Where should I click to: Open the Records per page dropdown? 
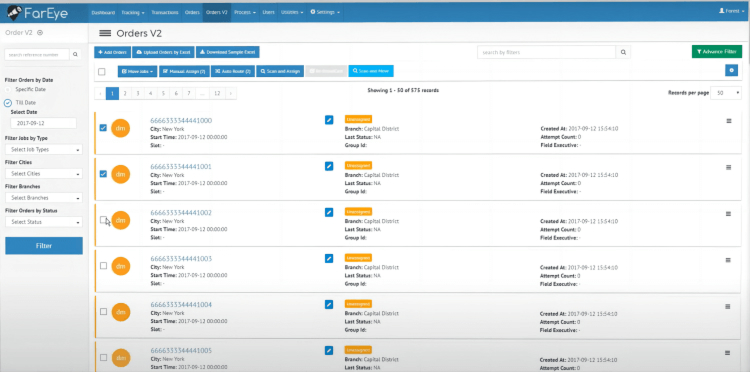click(726, 93)
